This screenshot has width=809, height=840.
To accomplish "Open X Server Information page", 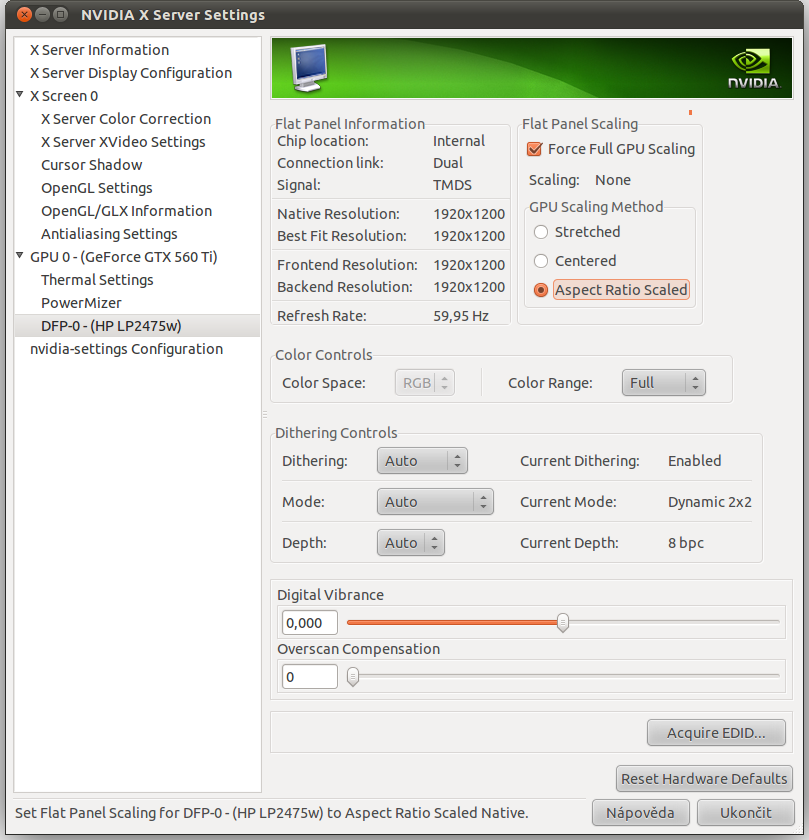I will (100, 50).
